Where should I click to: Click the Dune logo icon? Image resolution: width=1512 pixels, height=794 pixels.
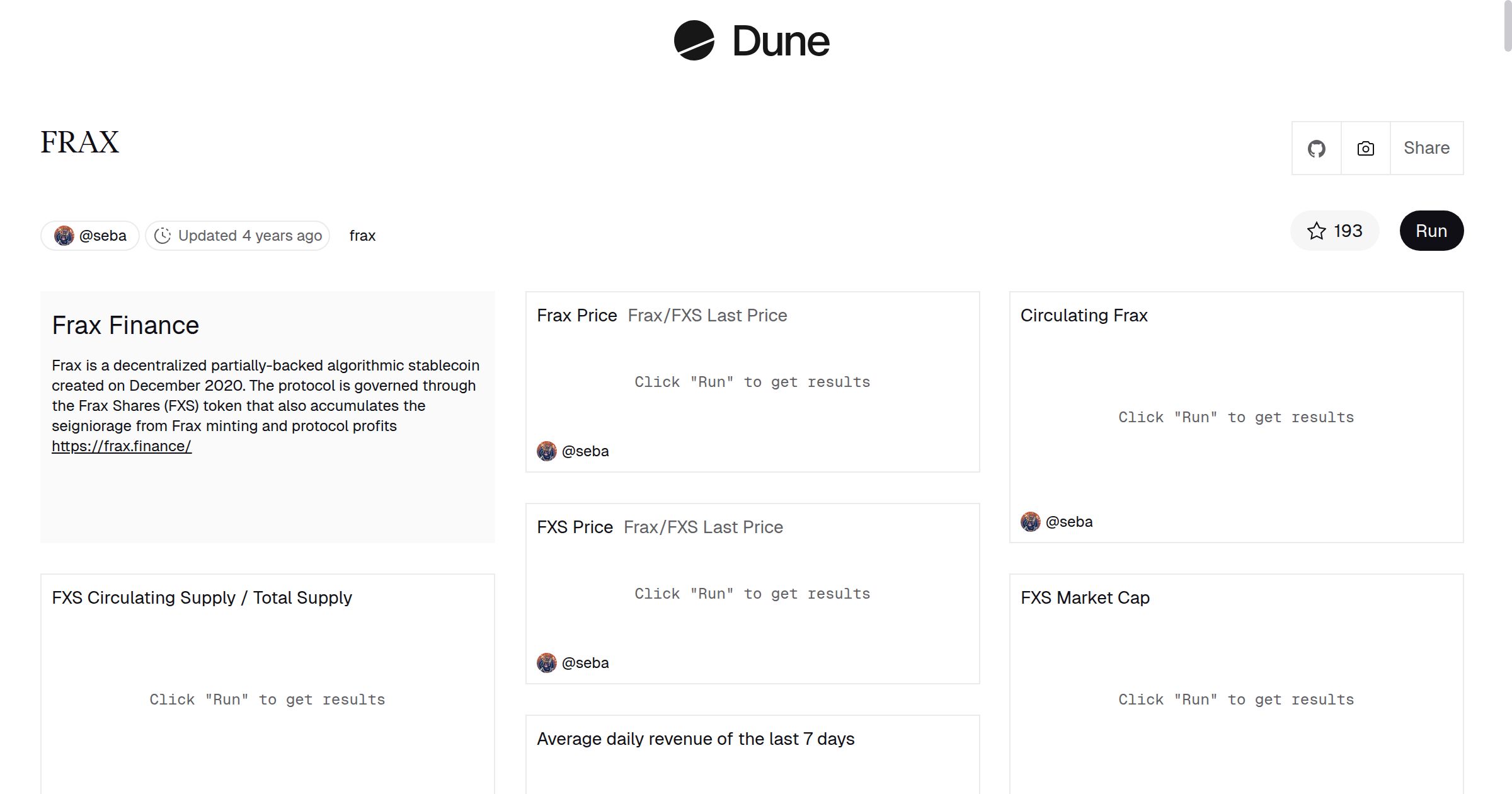pos(694,41)
